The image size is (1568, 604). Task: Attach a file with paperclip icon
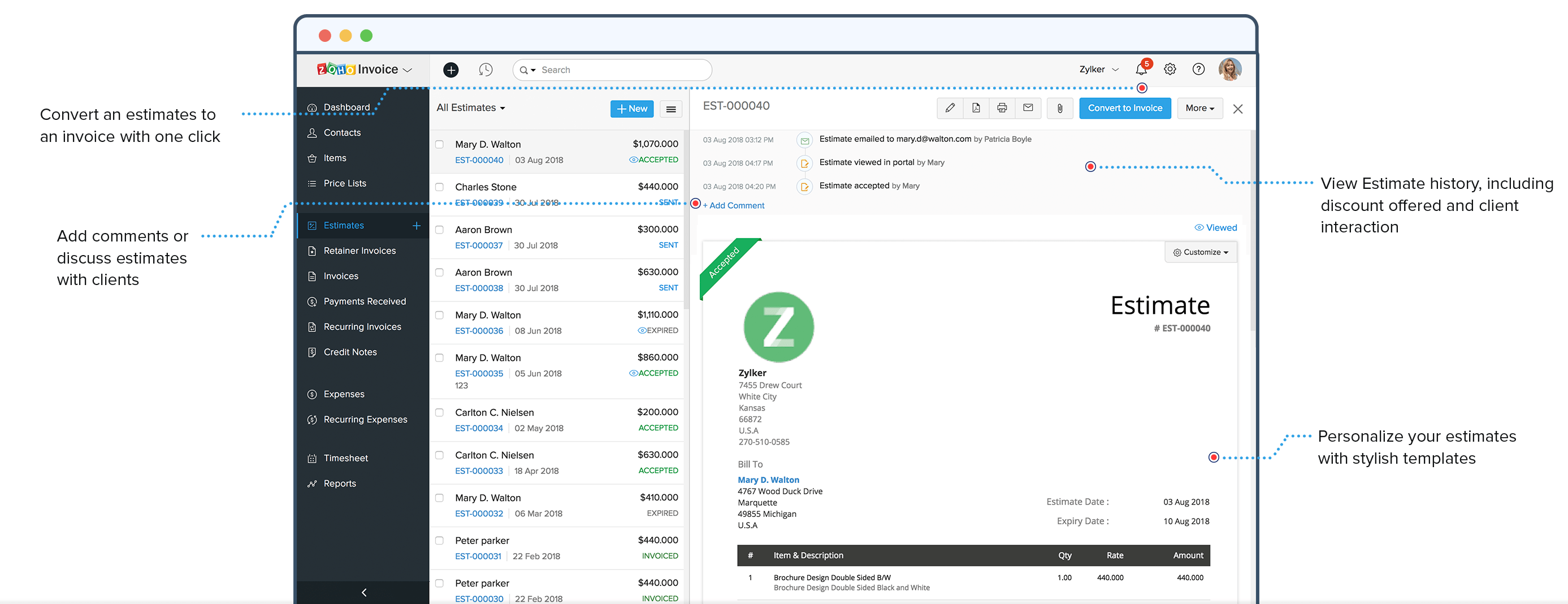[x=1060, y=109]
